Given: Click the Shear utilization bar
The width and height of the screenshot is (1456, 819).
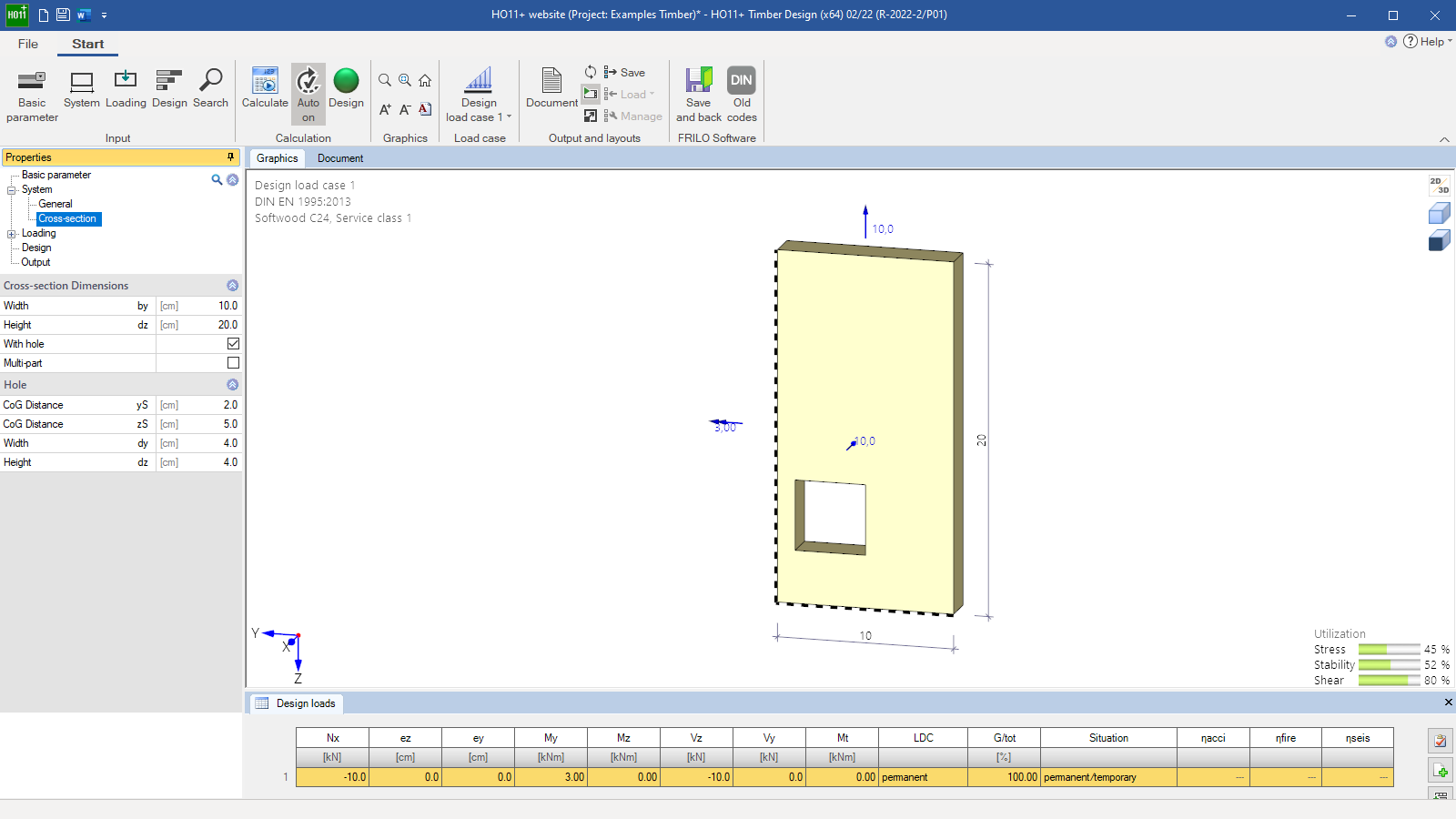Looking at the screenshot, I should (x=1389, y=681).
